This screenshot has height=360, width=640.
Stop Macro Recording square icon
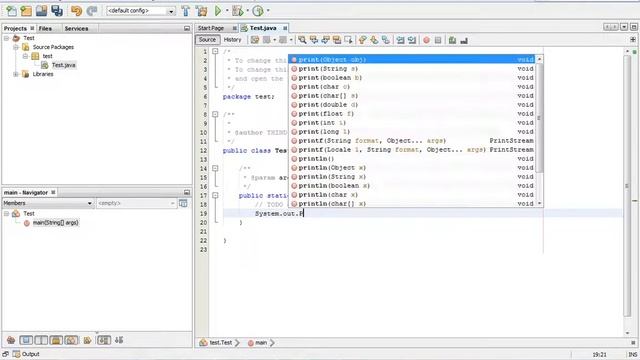(x=438, y=40)
